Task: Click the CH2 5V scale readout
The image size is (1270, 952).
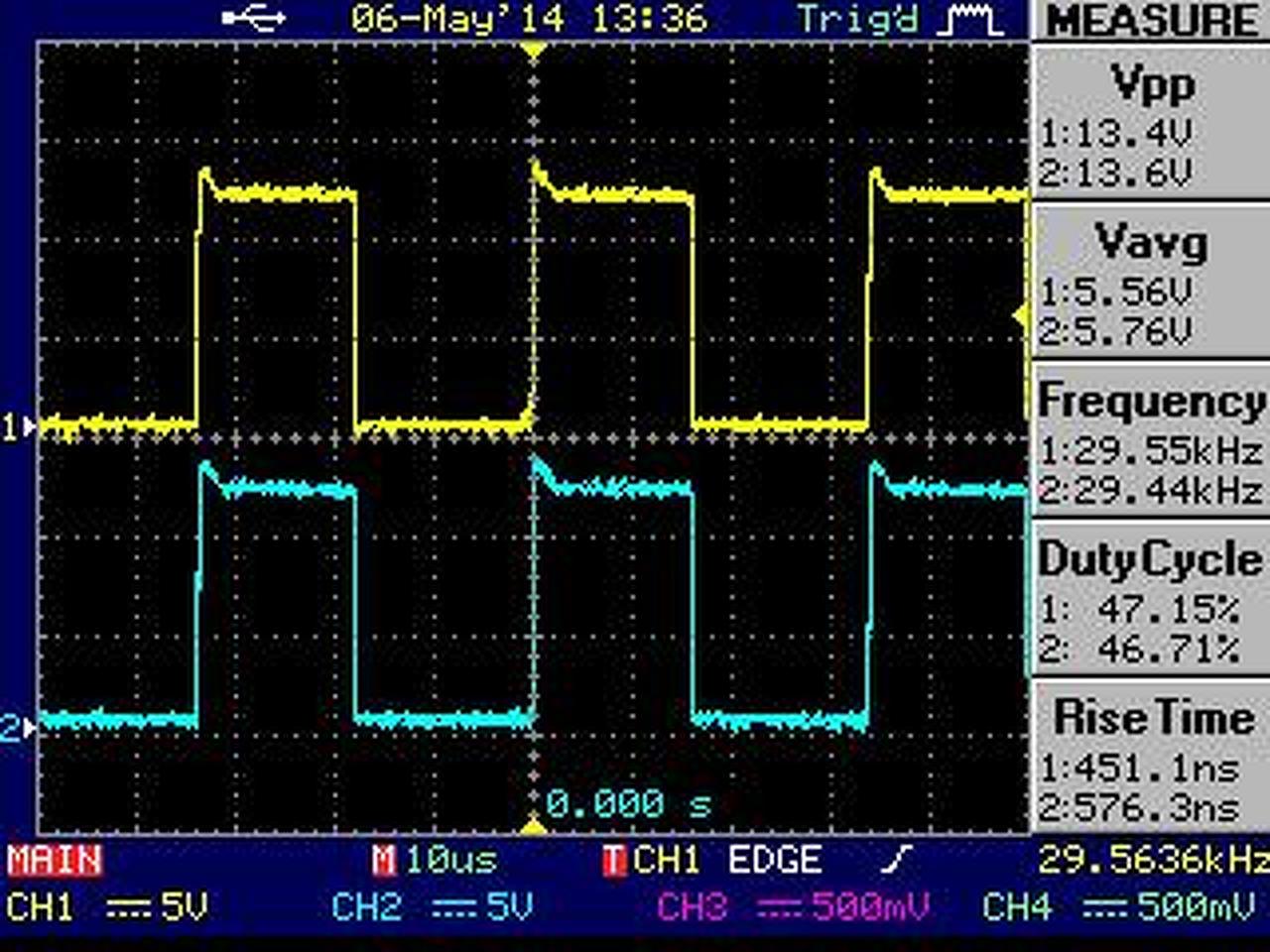Action: (509, 906)
